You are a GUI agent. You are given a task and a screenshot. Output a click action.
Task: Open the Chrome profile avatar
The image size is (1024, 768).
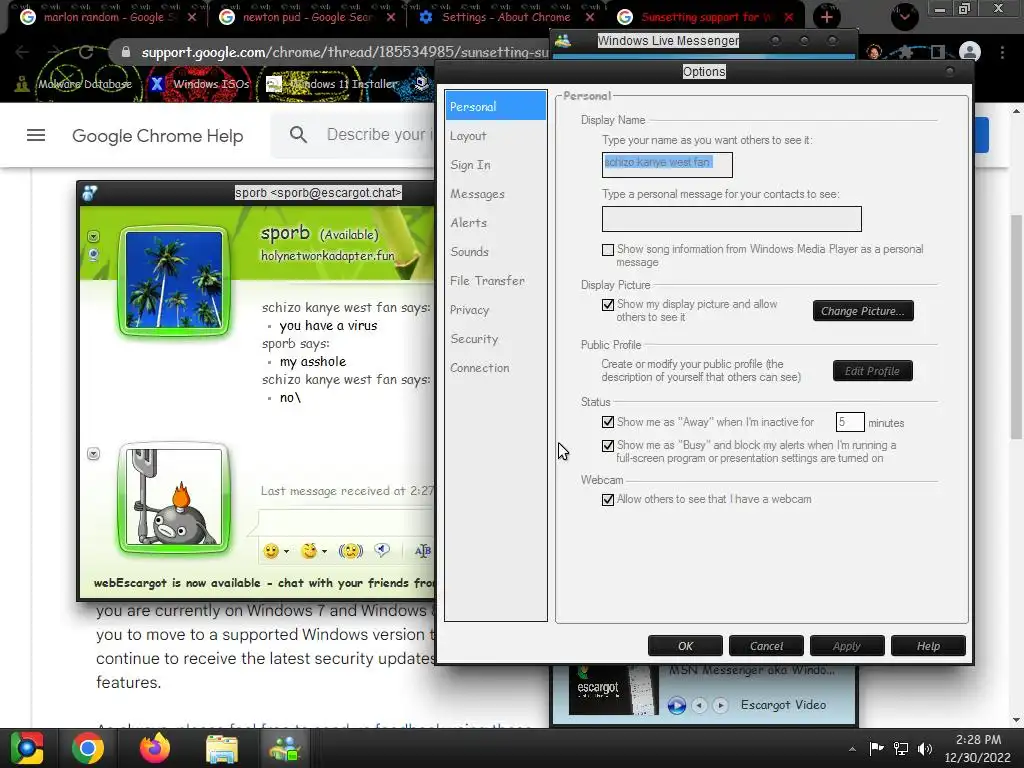[970, 52]
